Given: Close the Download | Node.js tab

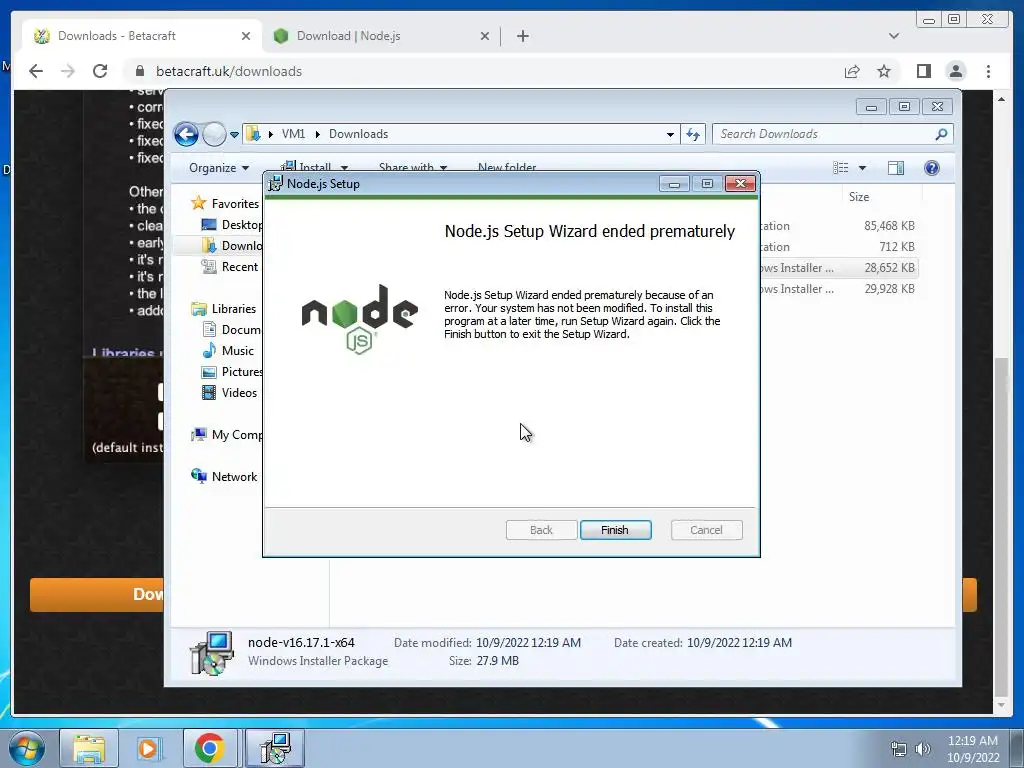Looking at the screenshot, I should tap(485, 36).
